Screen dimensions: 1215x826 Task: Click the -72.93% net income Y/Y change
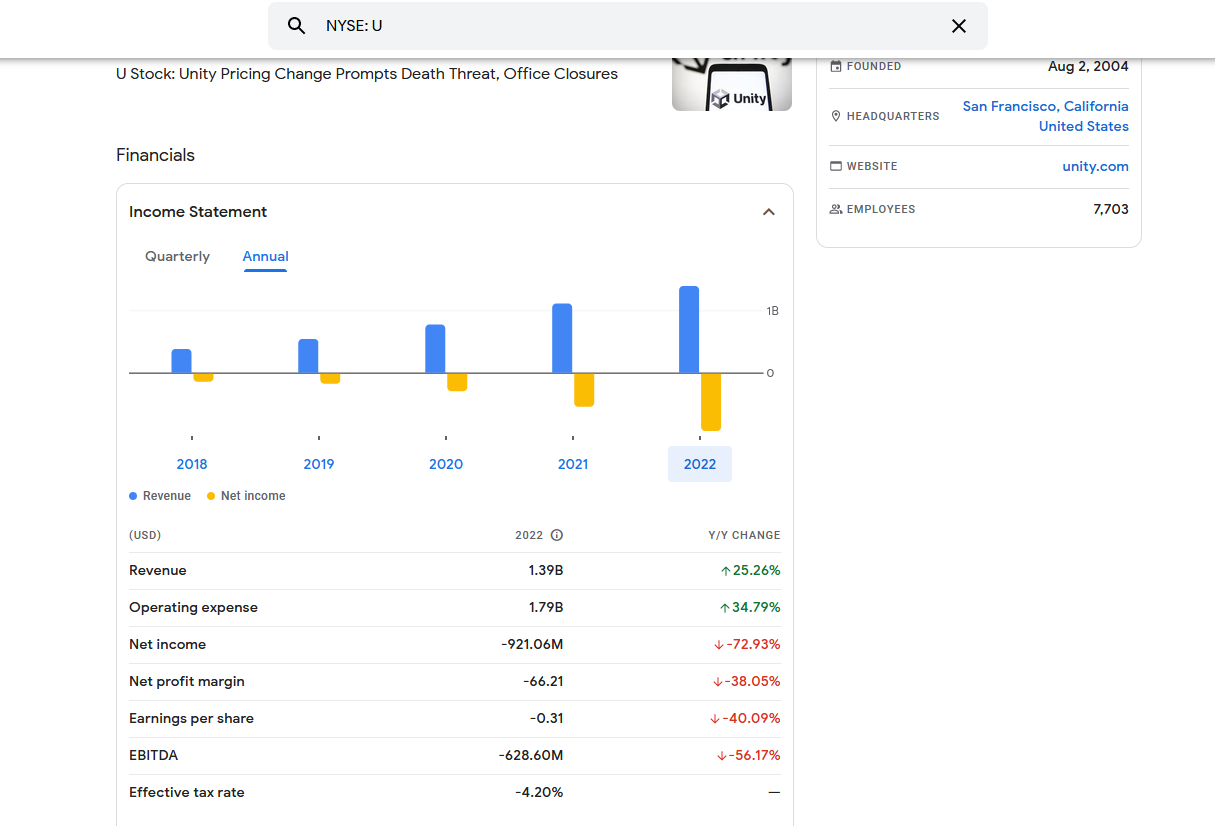point(747,645)
